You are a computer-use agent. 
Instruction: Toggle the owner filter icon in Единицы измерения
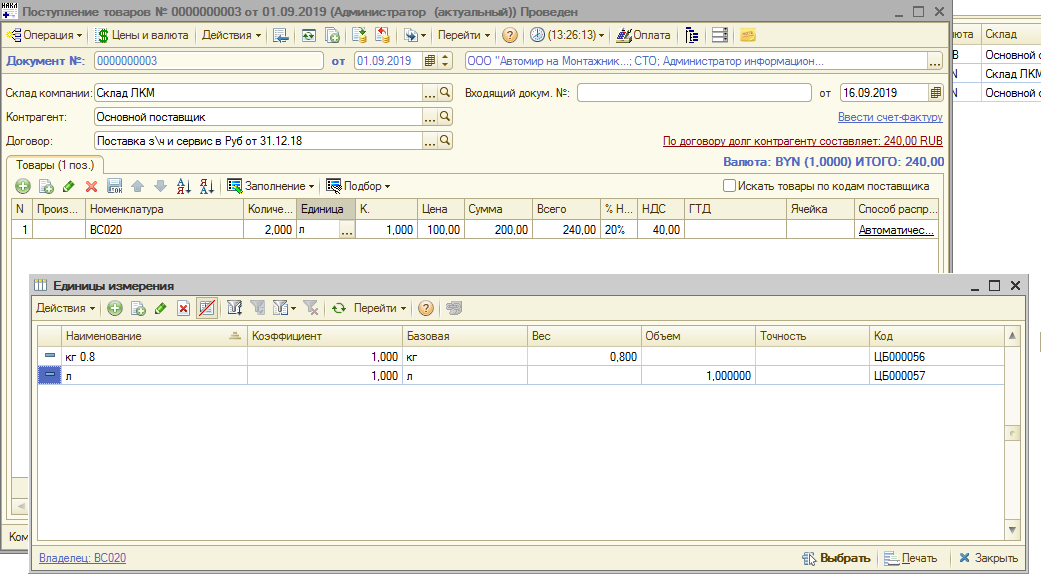point(207,308)
